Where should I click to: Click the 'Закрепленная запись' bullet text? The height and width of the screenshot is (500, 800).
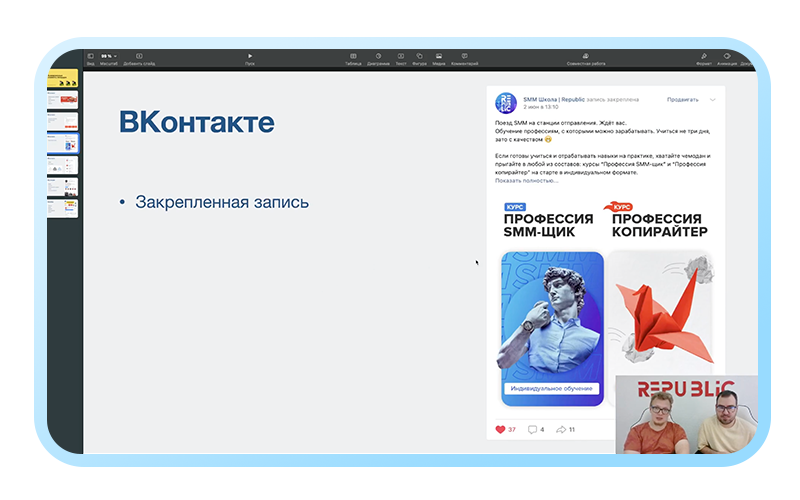click(x=222, y=202)
